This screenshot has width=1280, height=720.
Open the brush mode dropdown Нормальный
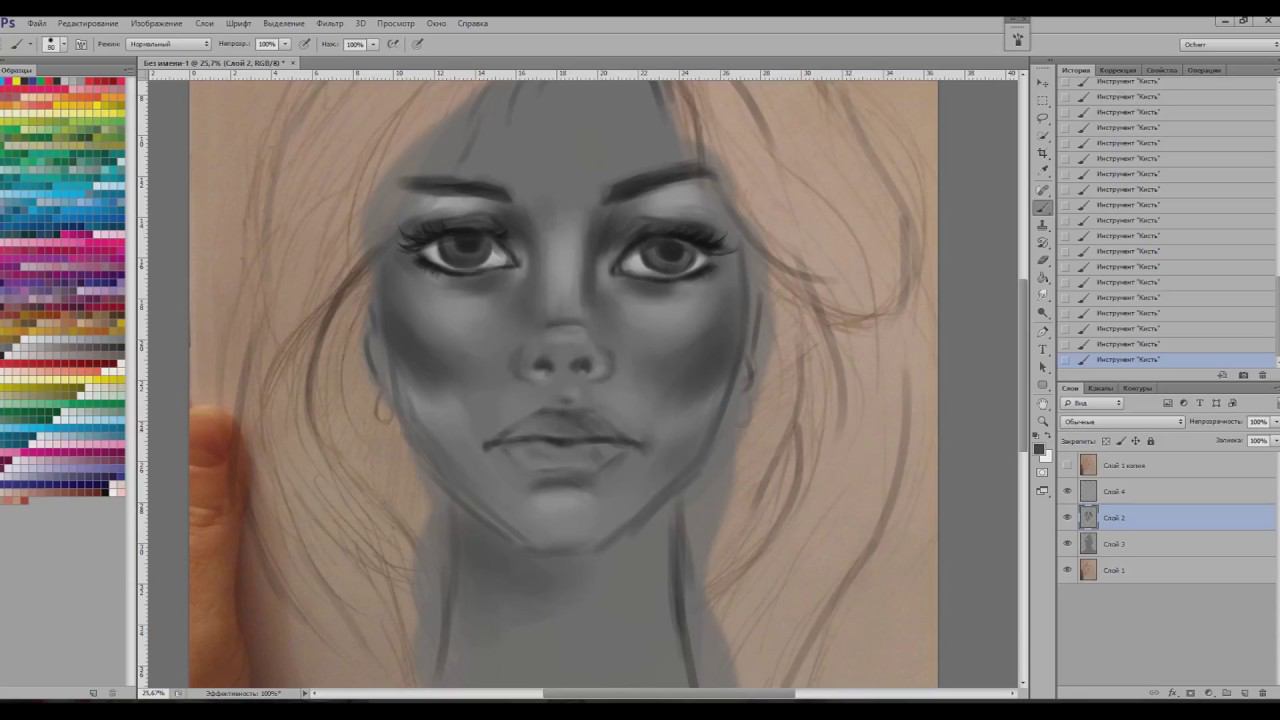[168, 44]
